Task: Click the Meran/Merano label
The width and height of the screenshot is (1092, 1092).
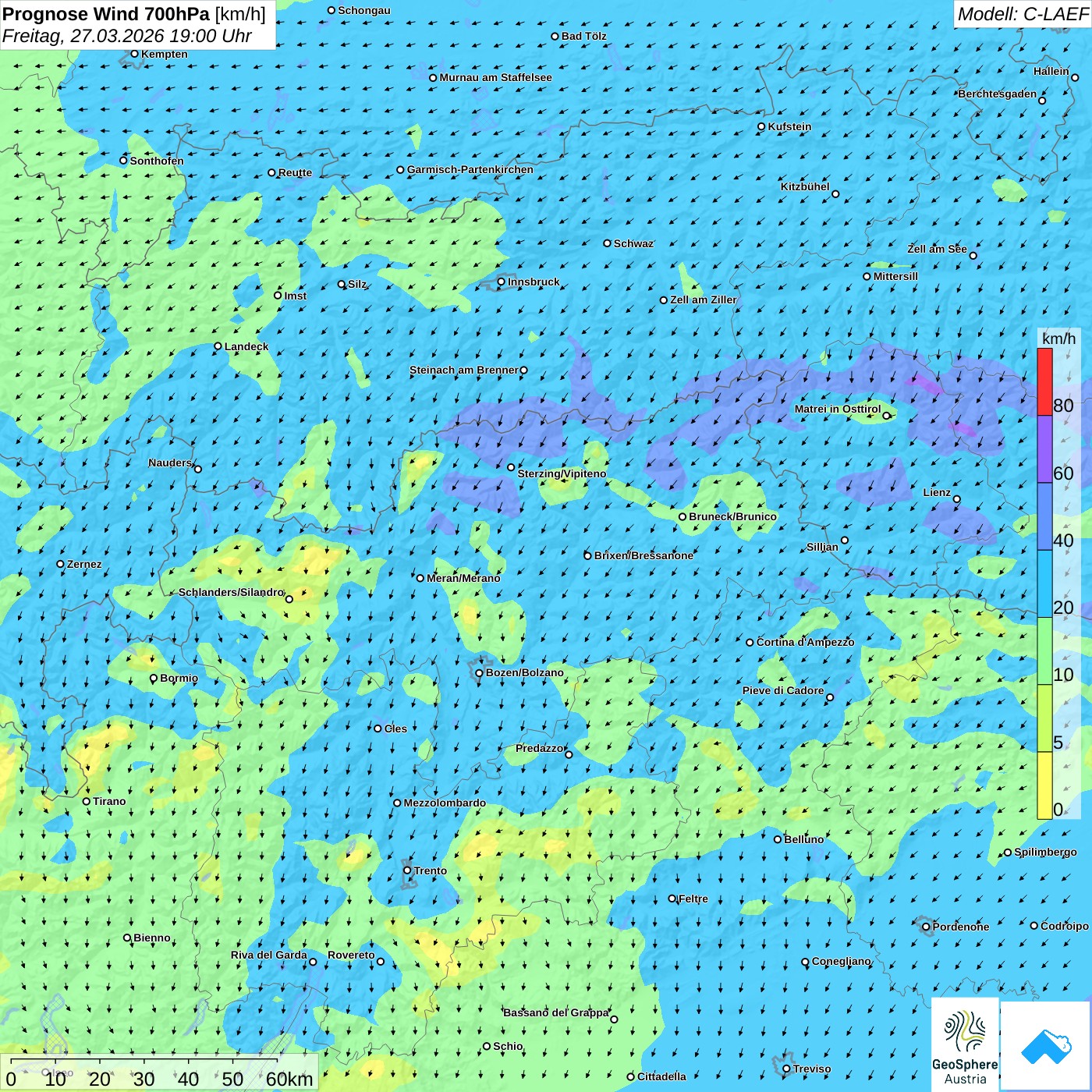Action: click(x=463, y=578)
